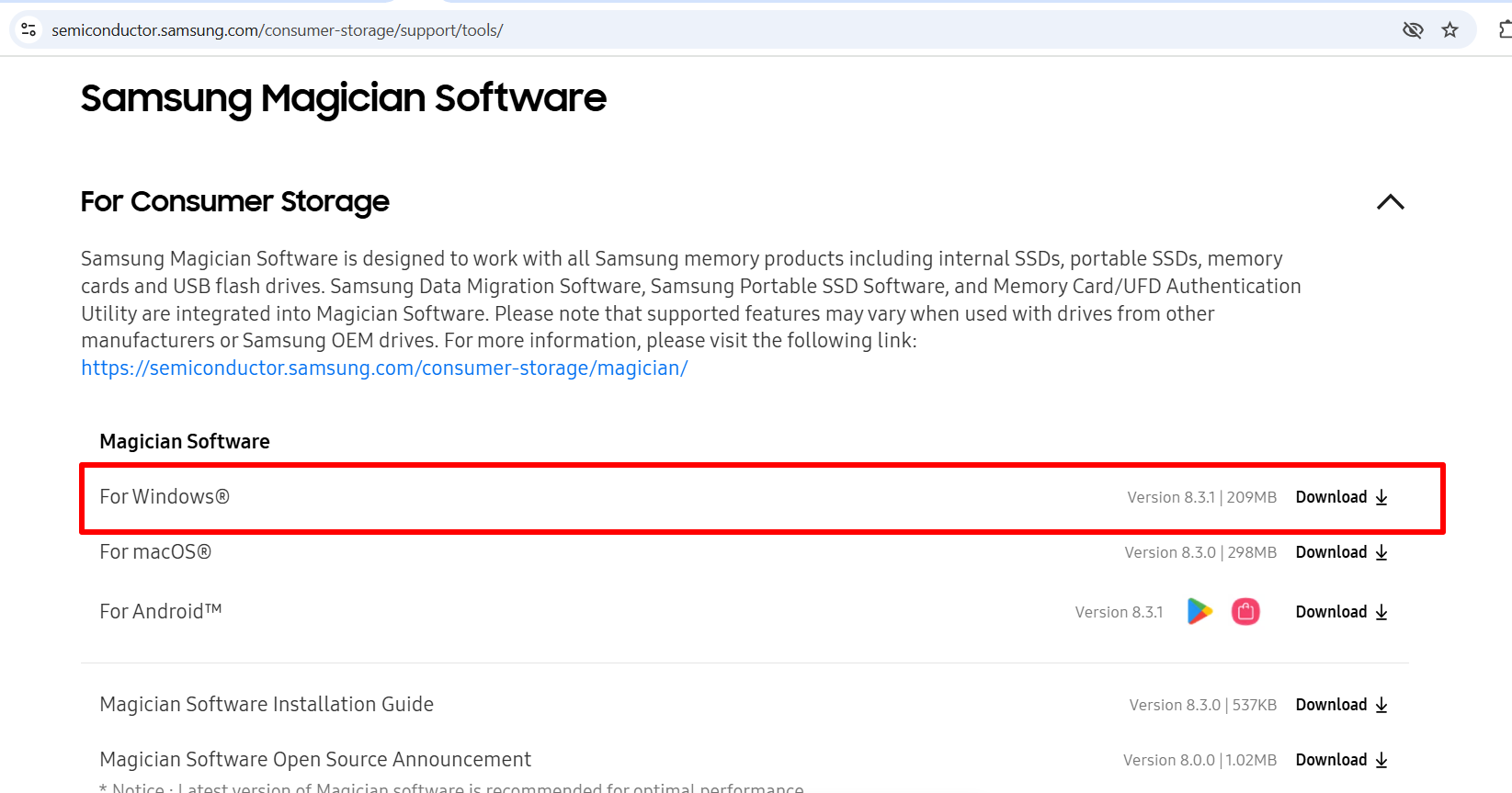Click Version 8.3.0 | 298MB text
This screenshot has width=1512, height=793.
(1200, 552)
